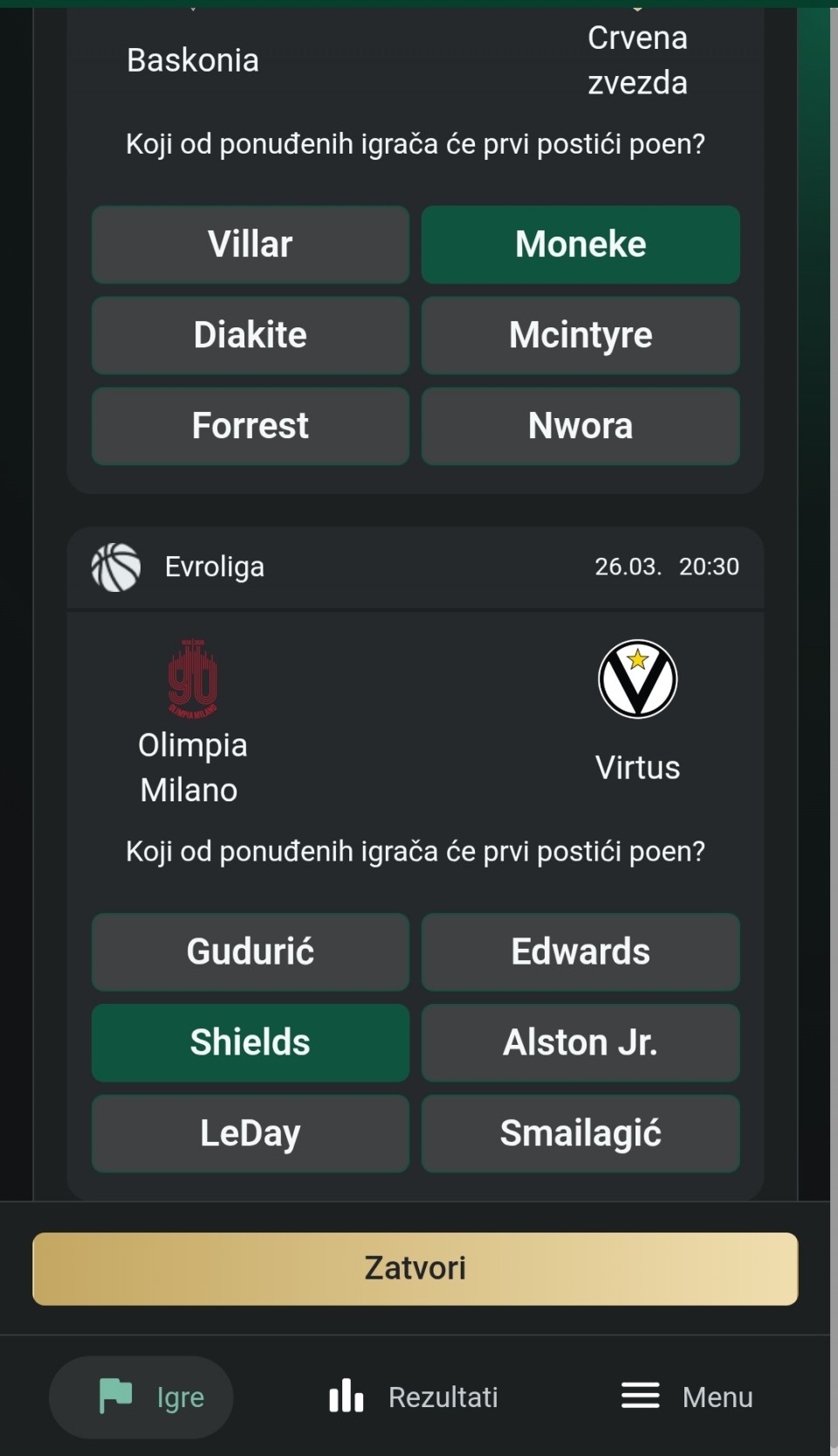This screenshot has width=838, height=1456.
Task: Tap the Virtus team logo
Action: [637, 679]
